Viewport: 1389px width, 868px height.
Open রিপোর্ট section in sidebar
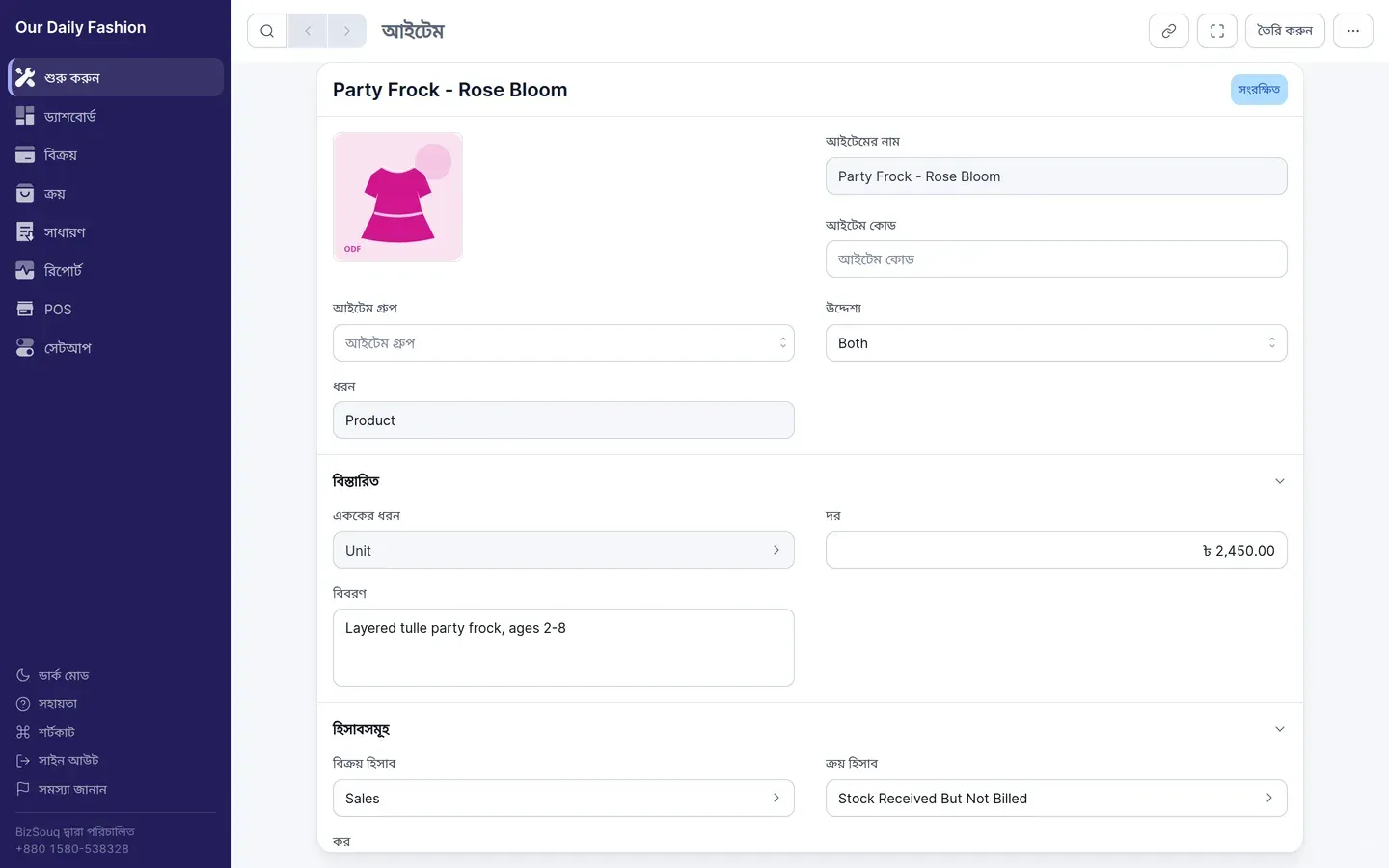click(x=116, y=270)
